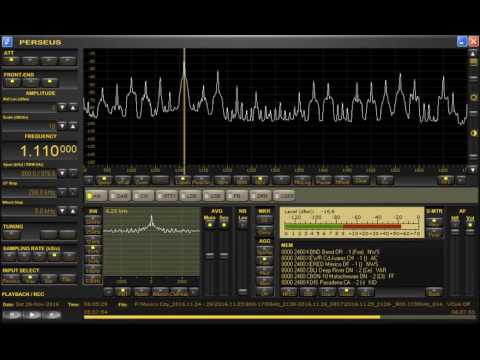This screenshot has height=360, width=480.
Task: Adjust the AVG Sec slider
Action: [224, 256]
